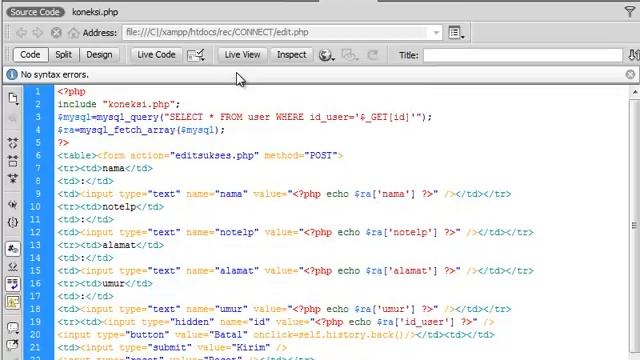640x360 pixels.
Task: Click the scrollbar up arrow of code view
Action: [635, 93]
